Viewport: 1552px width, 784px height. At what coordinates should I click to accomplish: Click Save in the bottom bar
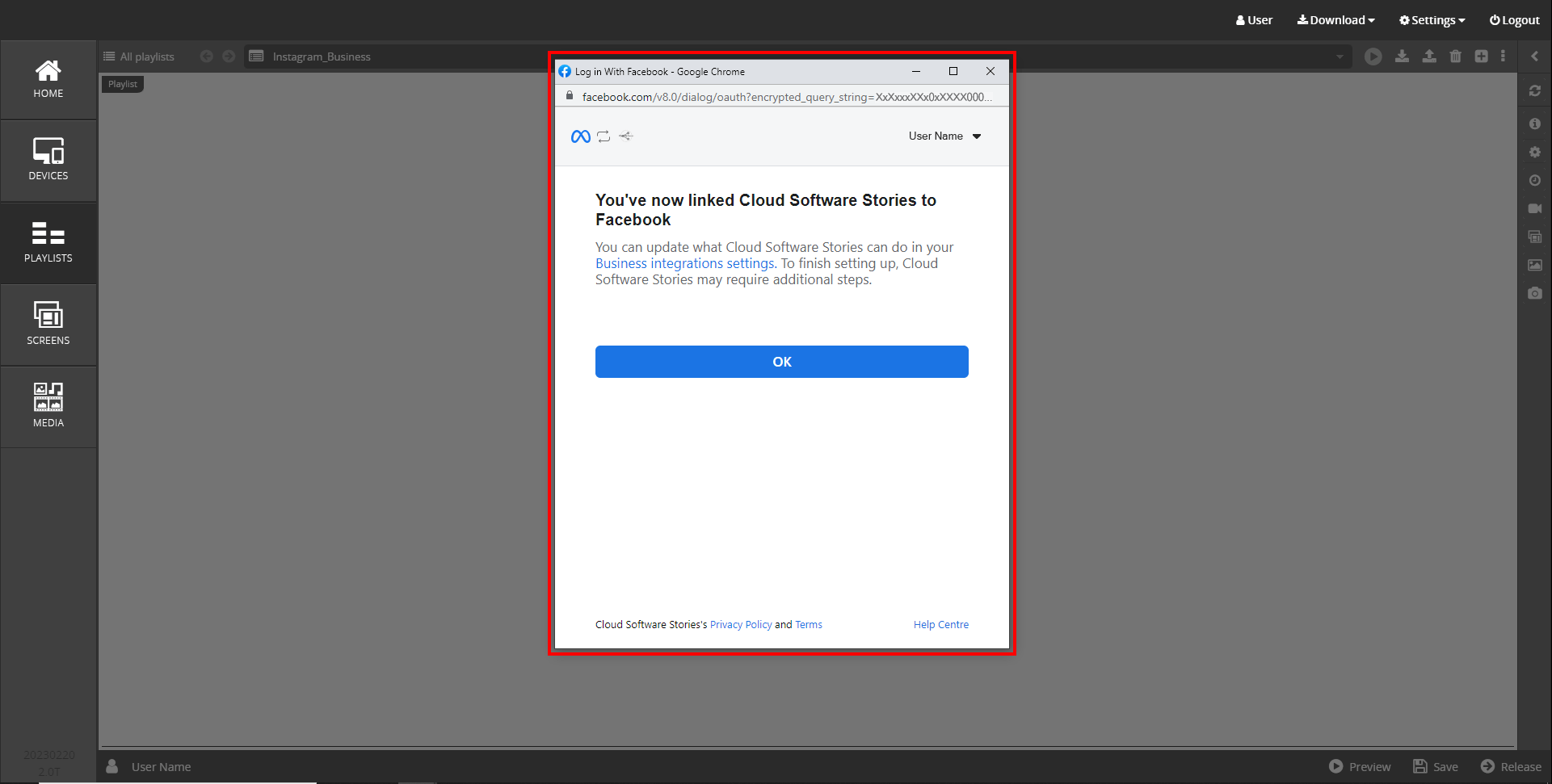tap(1436, 766)
